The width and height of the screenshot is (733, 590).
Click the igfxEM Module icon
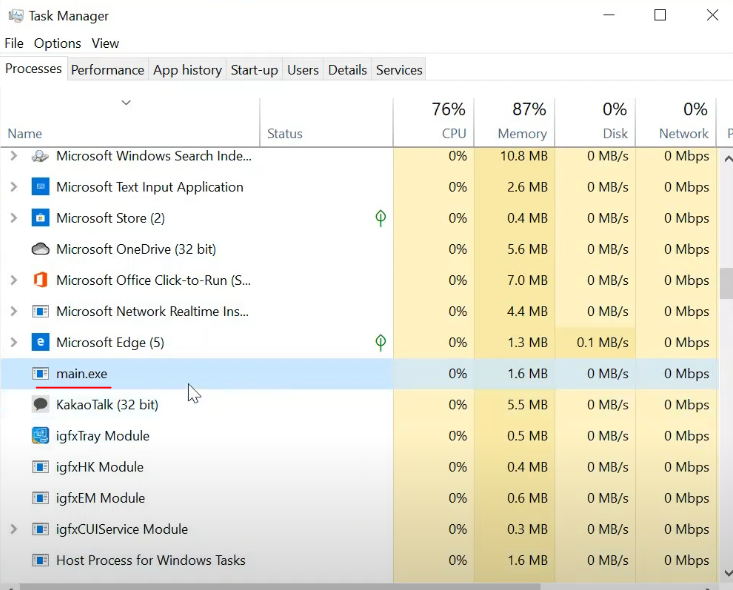40,498
